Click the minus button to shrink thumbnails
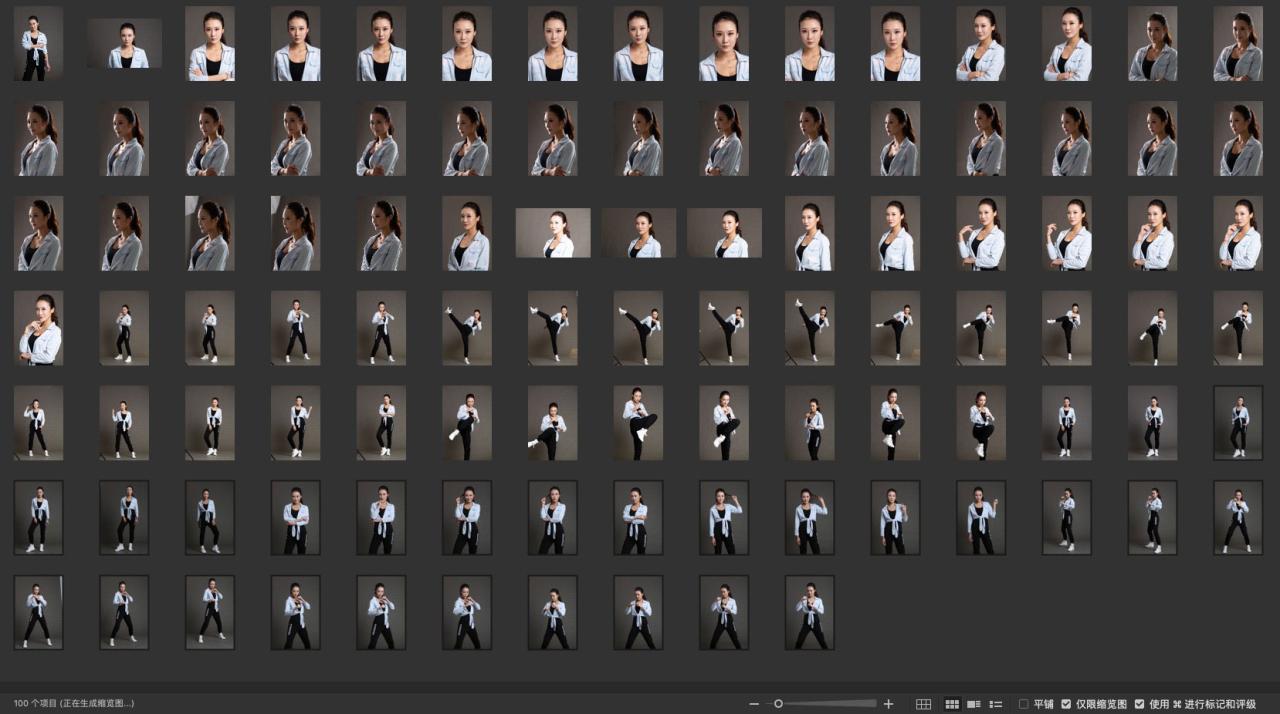This screenshot has height=714, width=1280. (x=754, y=704)
